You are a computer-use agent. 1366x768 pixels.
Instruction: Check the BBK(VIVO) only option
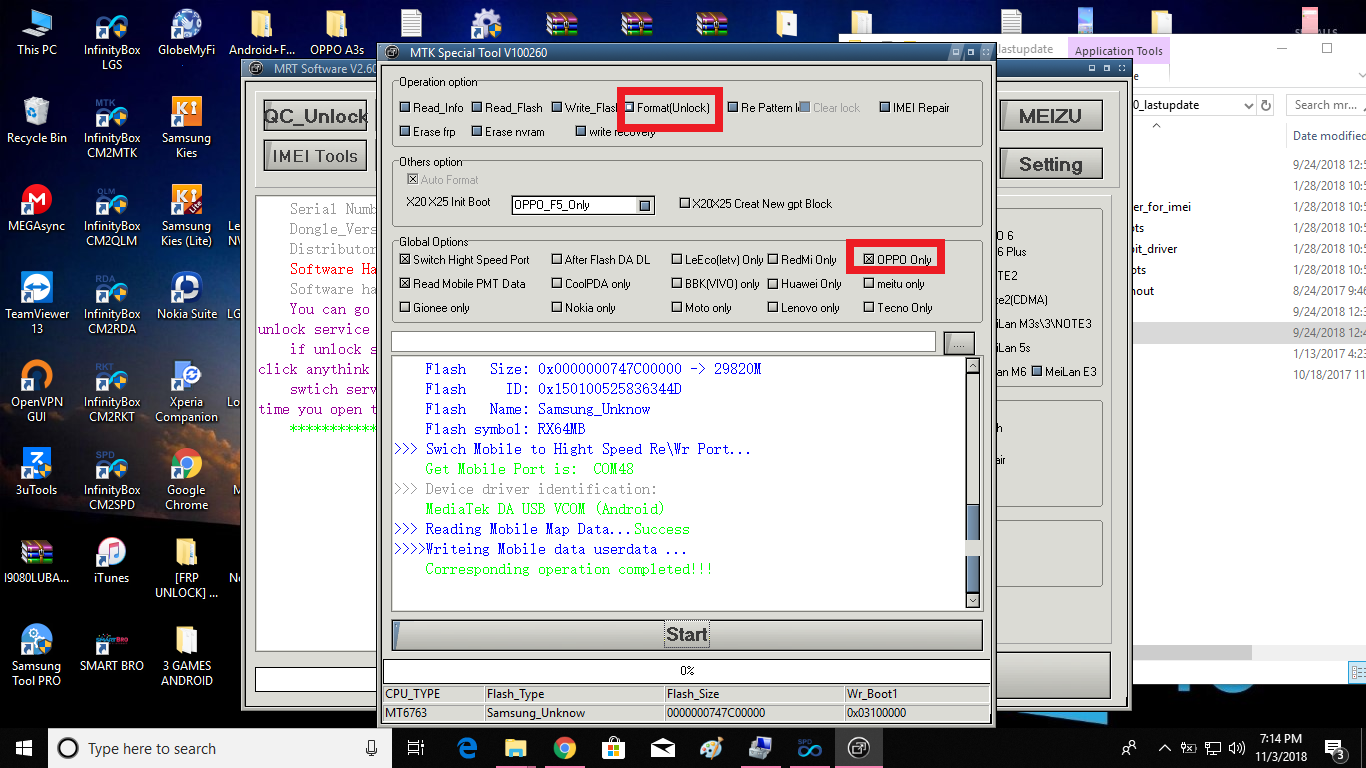677,284
